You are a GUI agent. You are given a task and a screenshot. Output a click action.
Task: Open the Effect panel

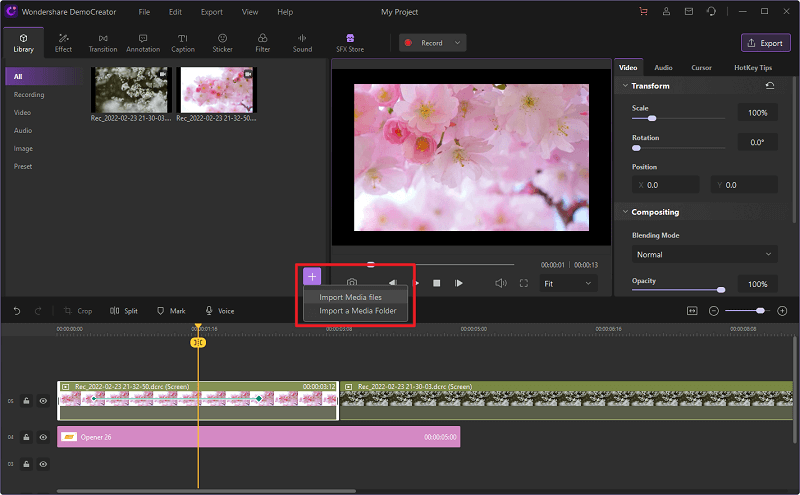click(63, 43)
